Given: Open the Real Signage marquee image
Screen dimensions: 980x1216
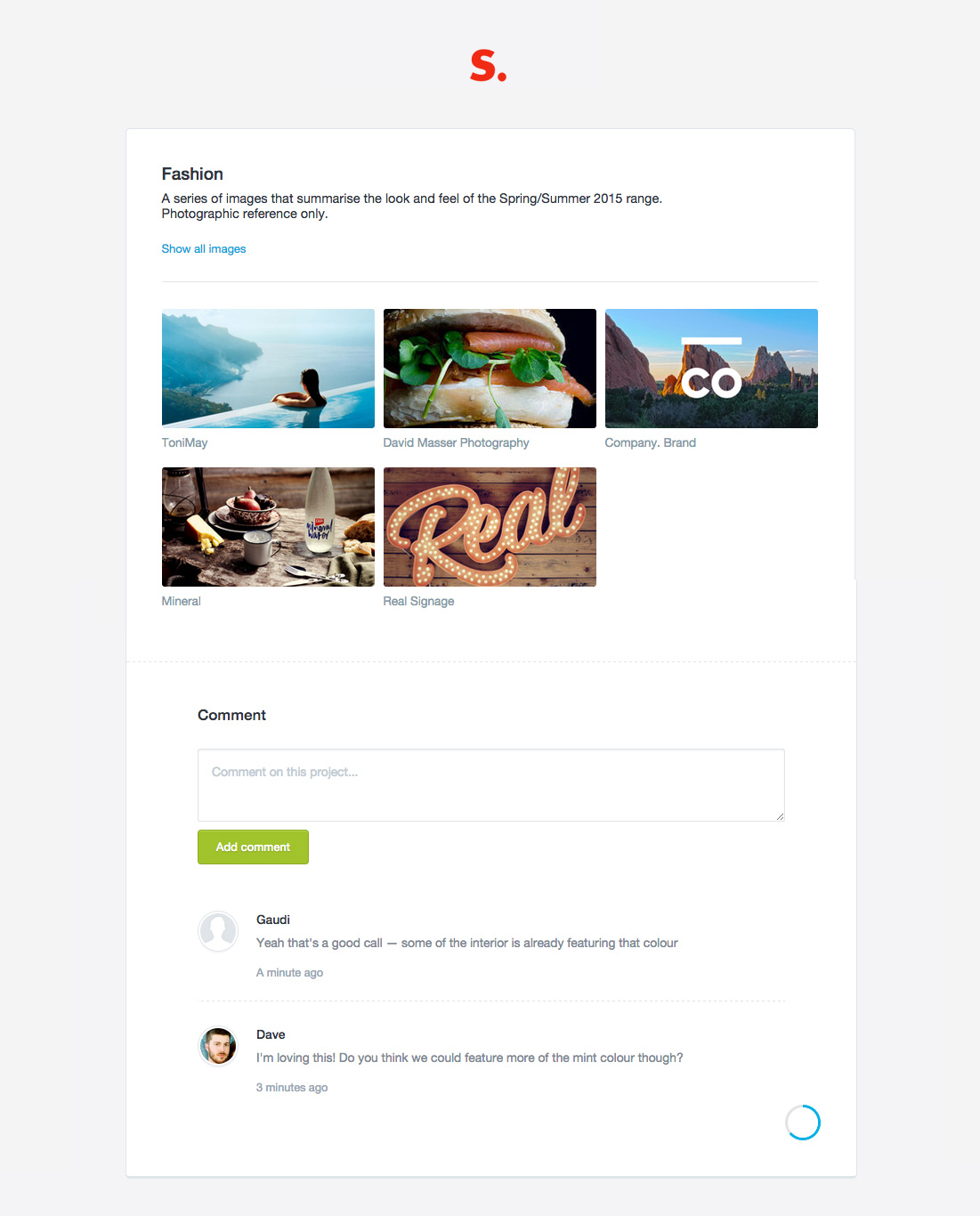Looking at the screenshot, I should tap(490, 527).
